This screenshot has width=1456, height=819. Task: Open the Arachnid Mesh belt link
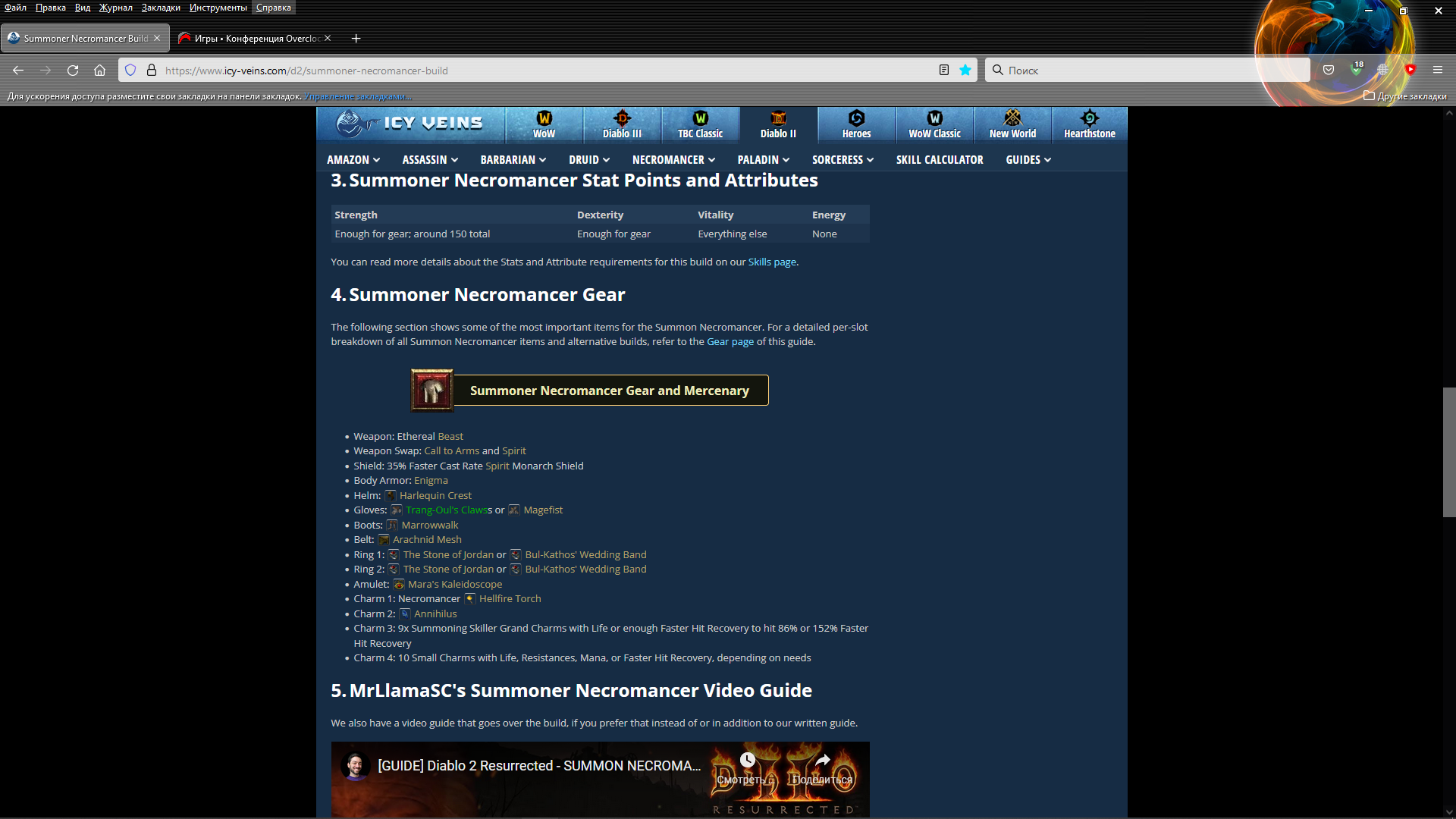[427, 540]
